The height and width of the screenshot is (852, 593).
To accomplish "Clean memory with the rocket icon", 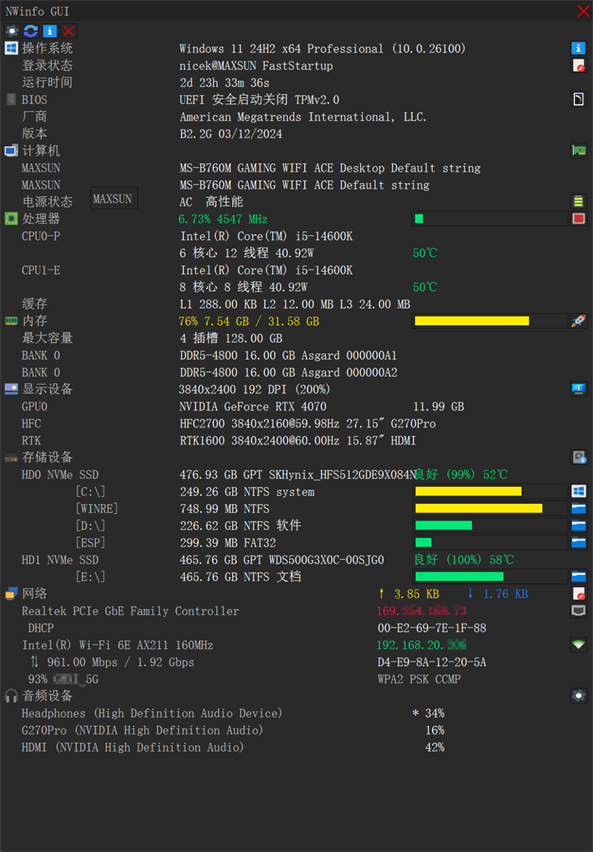I will 578,321.
